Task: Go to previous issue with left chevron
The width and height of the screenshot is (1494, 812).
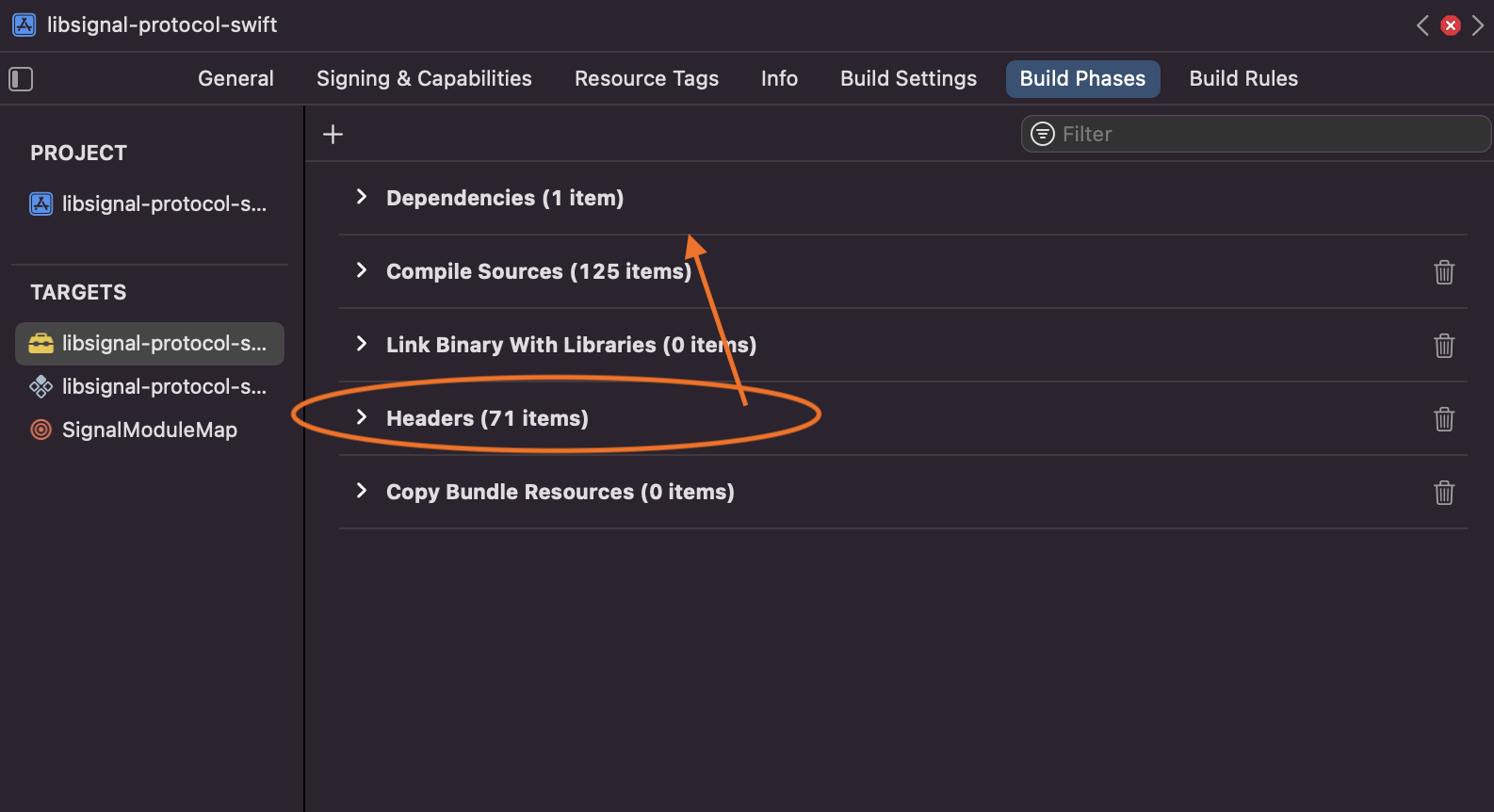Action: pos(1422,25)
